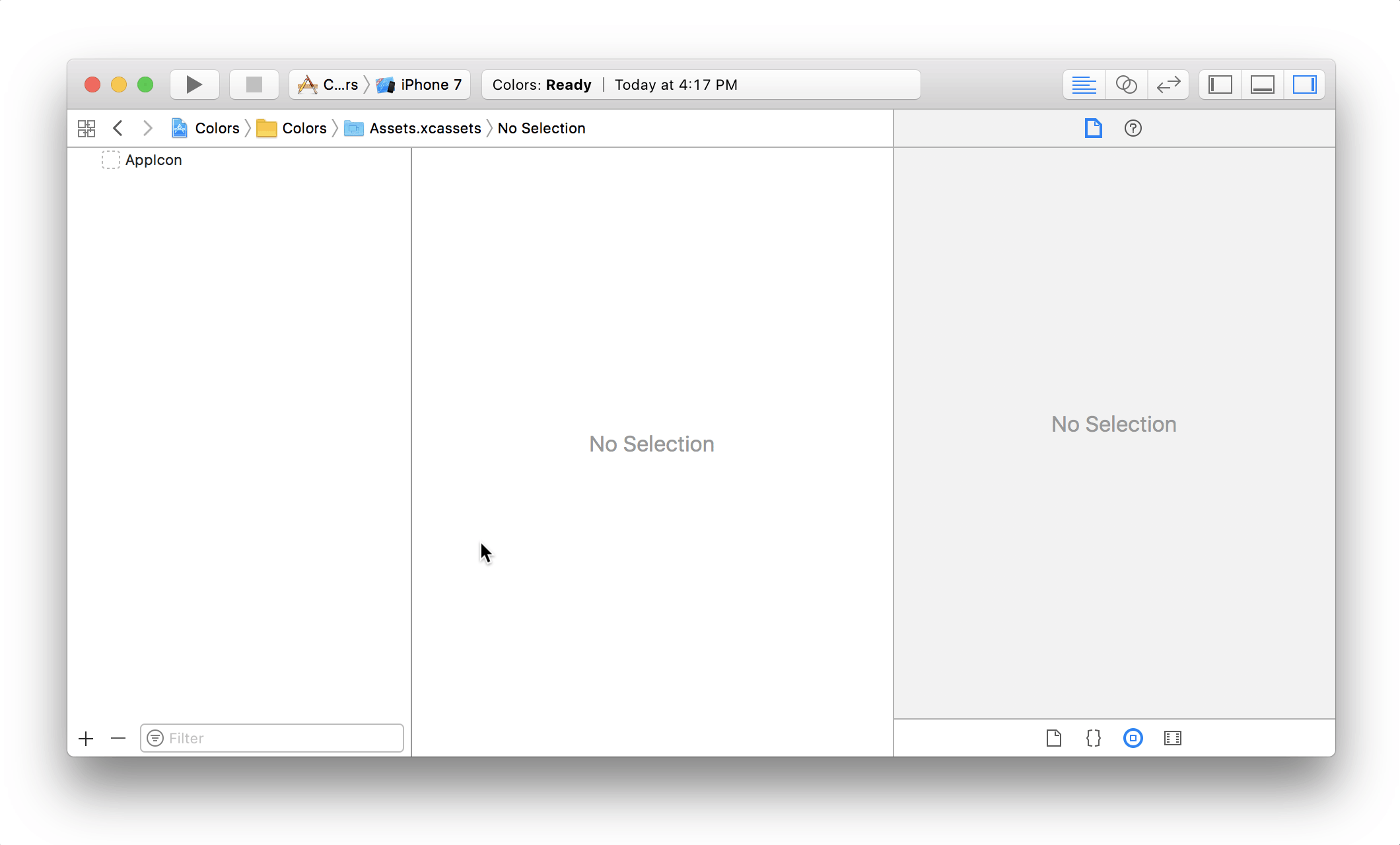Image resolution: width=1400 pixels, height=845 pixels.
Task: Toggle the Navigator panel visibility
Action: tap(1220, 84)
